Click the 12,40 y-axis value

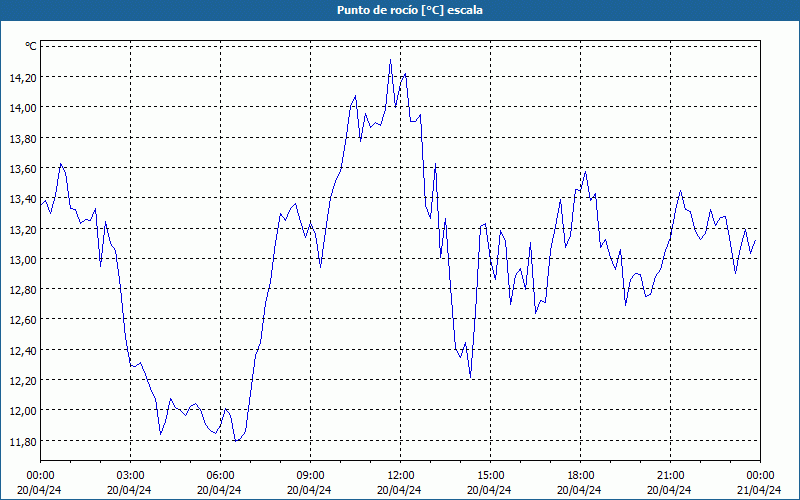tap(23, 350)
